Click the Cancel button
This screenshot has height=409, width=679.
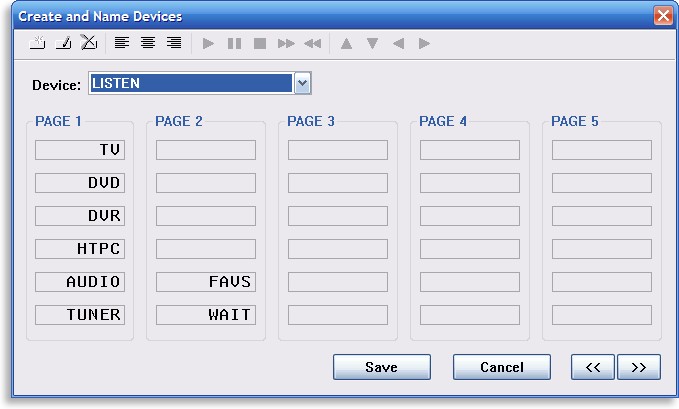tap(501, 367)
